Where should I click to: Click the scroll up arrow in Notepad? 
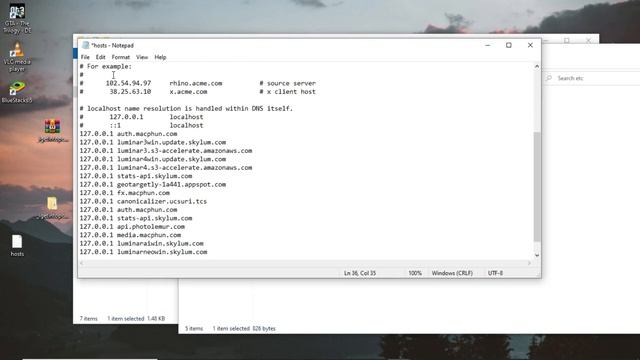coord(537,66)
